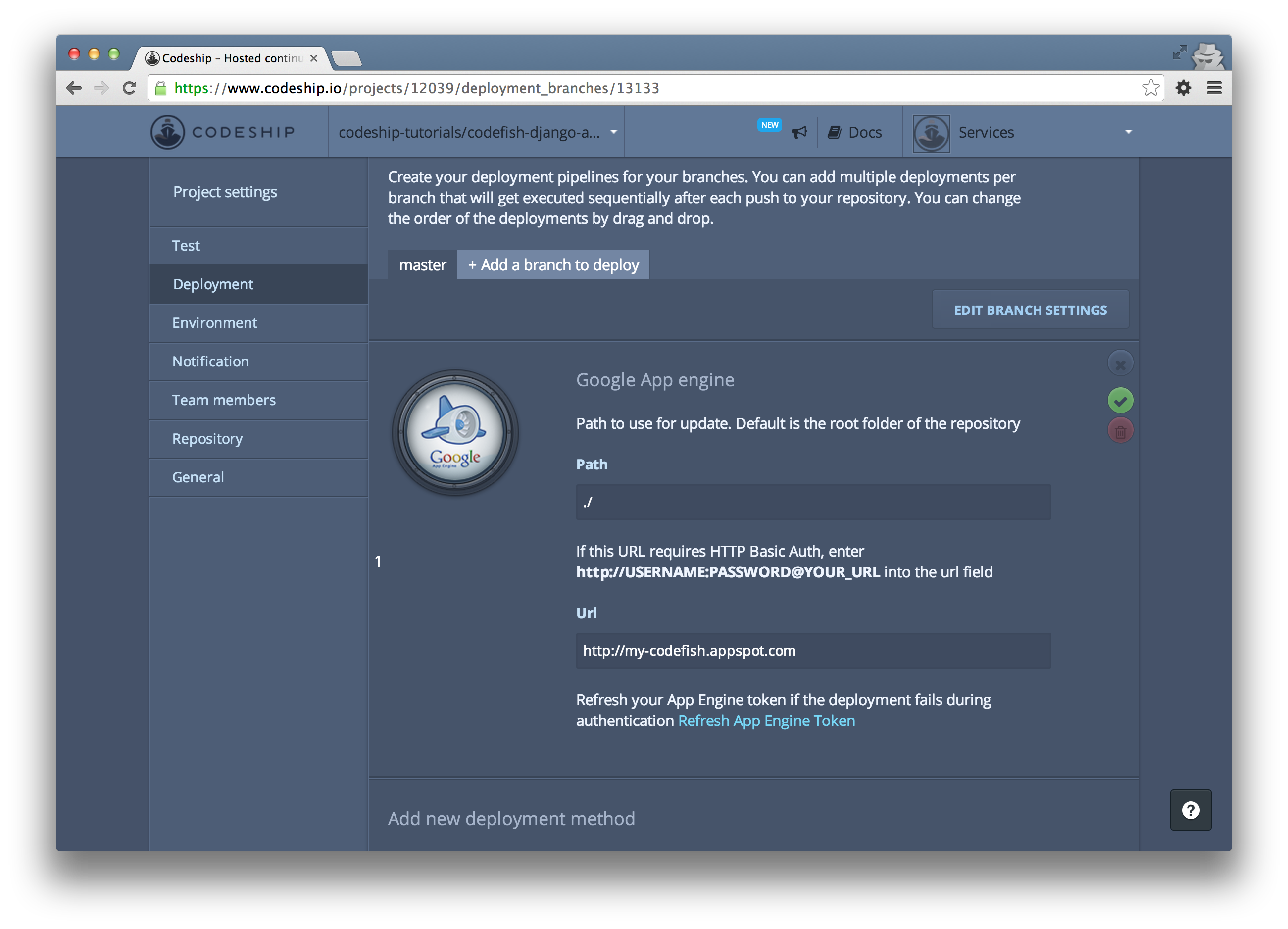
Task: Open the Environment settings menu item
Action: (x=215, y=323)
